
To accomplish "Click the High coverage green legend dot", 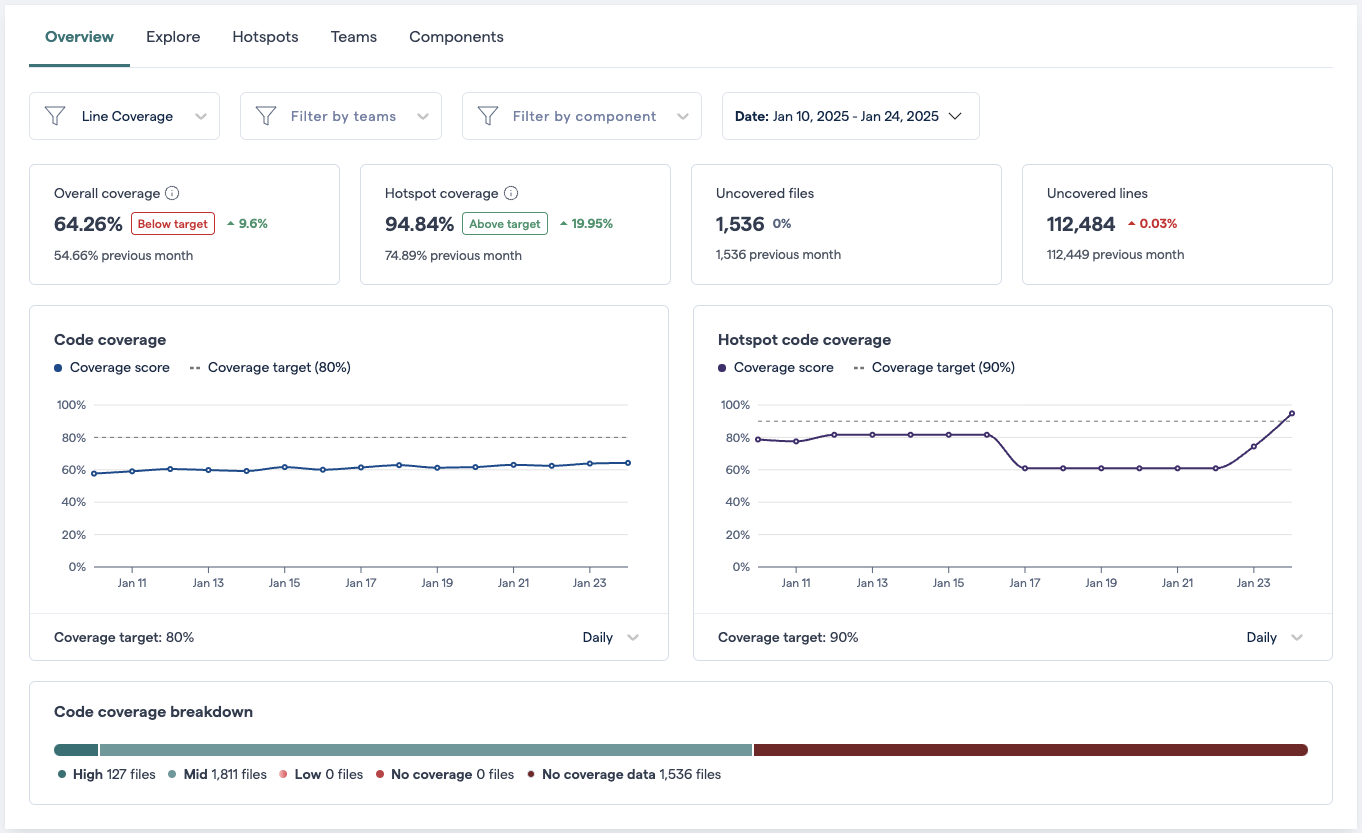I will (63, 774).
